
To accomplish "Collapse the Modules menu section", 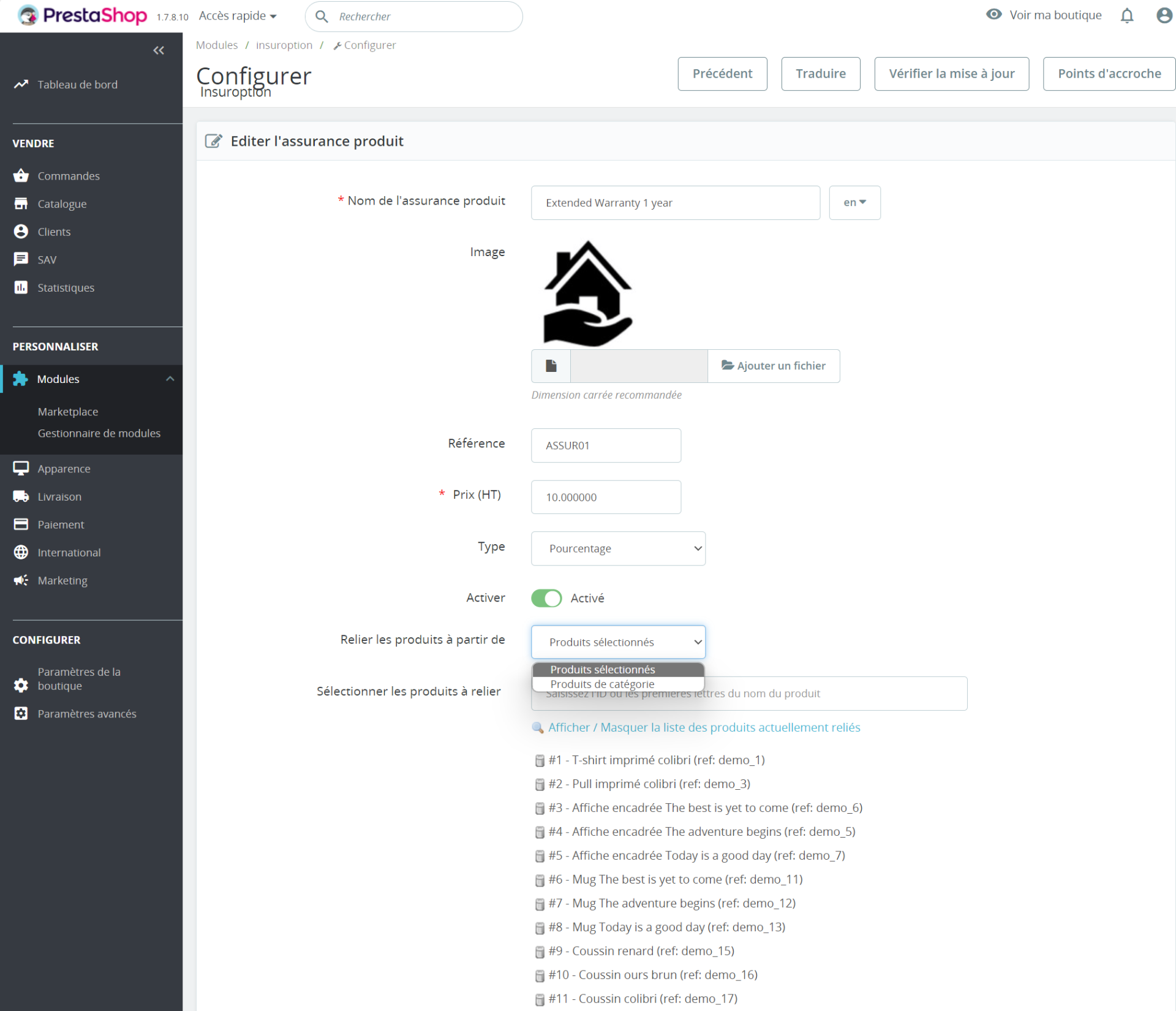I will [170, 379].
